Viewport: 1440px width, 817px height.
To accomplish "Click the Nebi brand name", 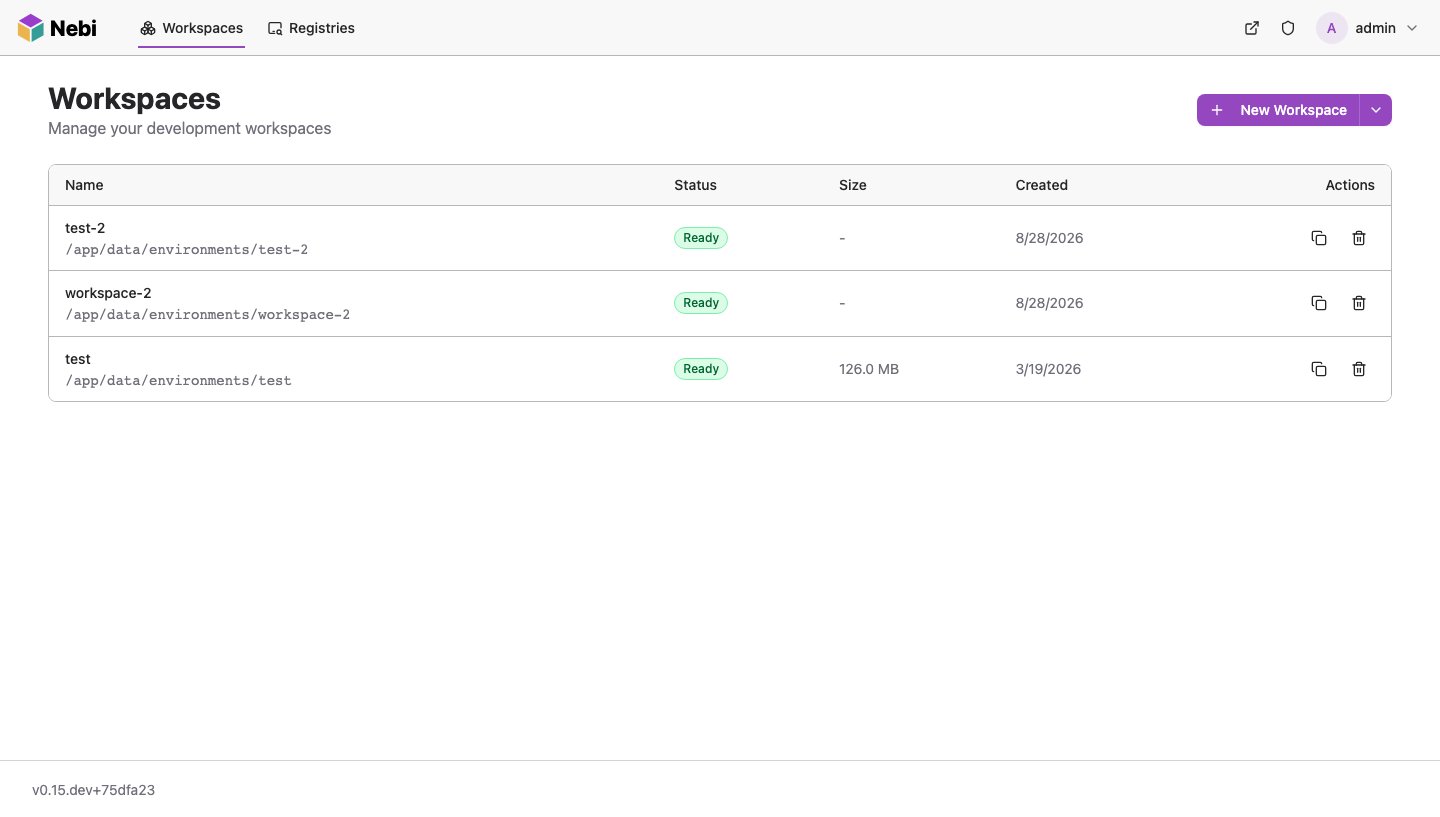I will click(73, 28).
